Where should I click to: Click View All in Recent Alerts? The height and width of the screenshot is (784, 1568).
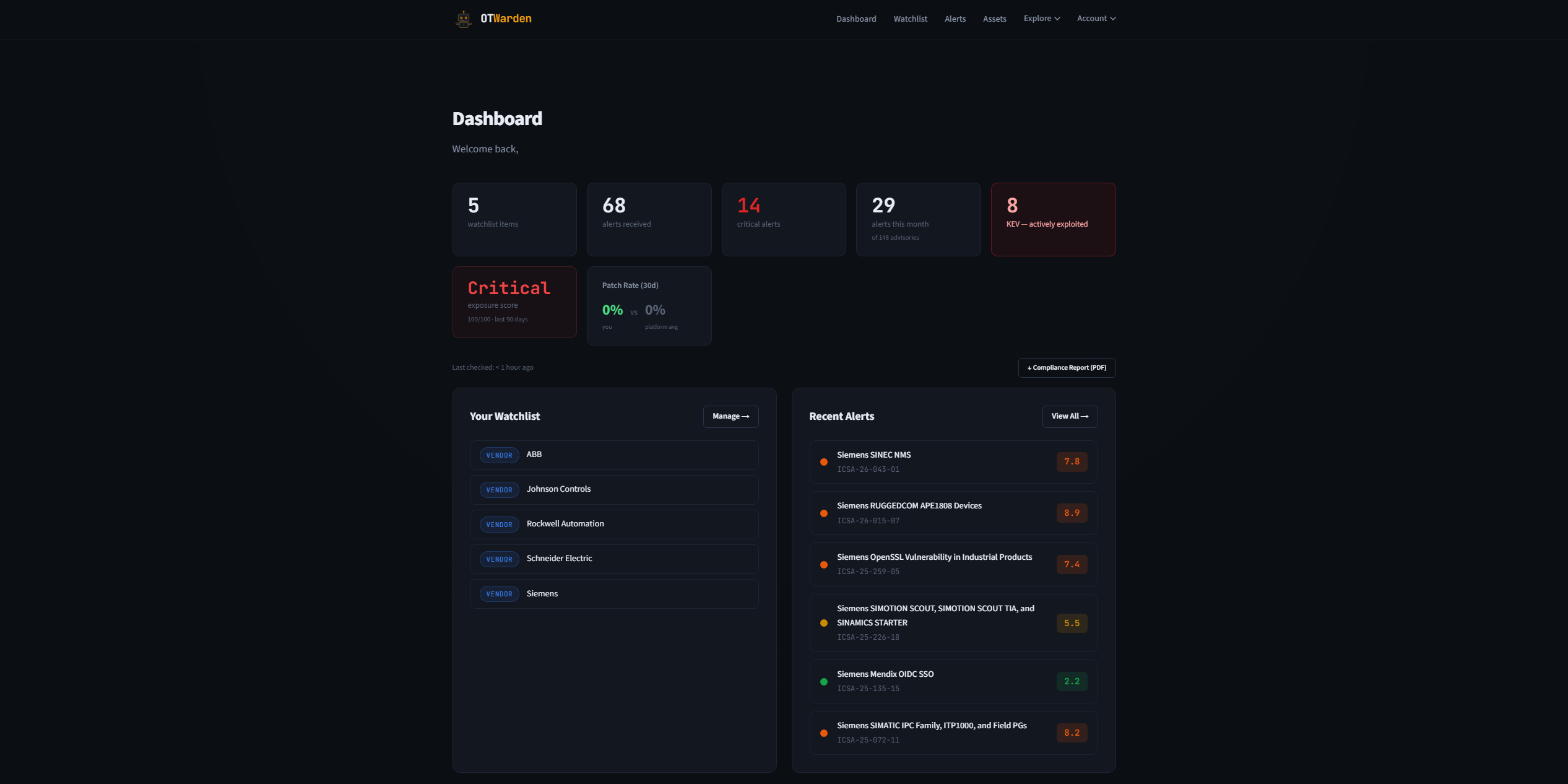(1070, 417)
